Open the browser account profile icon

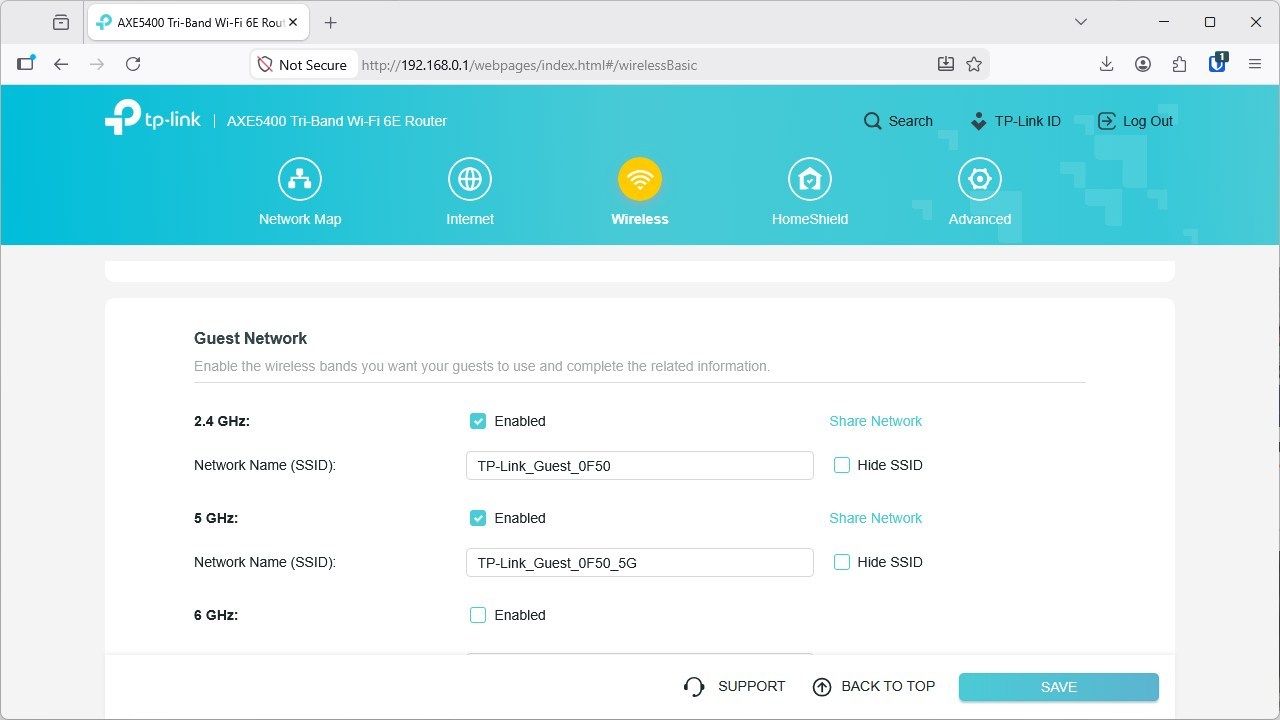click(1143, 64)
